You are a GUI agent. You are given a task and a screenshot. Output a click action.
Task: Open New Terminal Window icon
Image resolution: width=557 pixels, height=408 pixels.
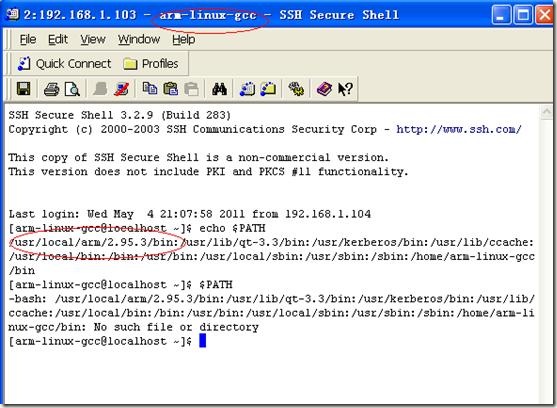coord(247,89)
